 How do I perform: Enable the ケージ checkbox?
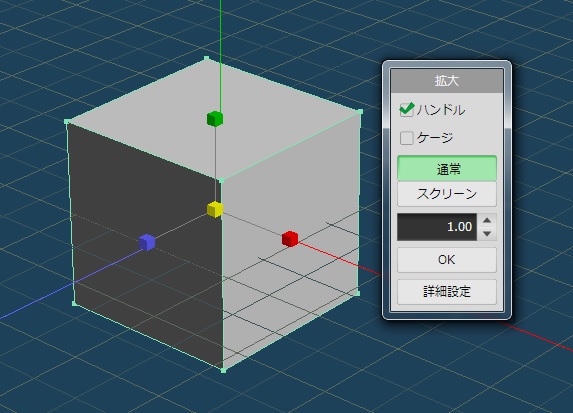click(406, 138)
